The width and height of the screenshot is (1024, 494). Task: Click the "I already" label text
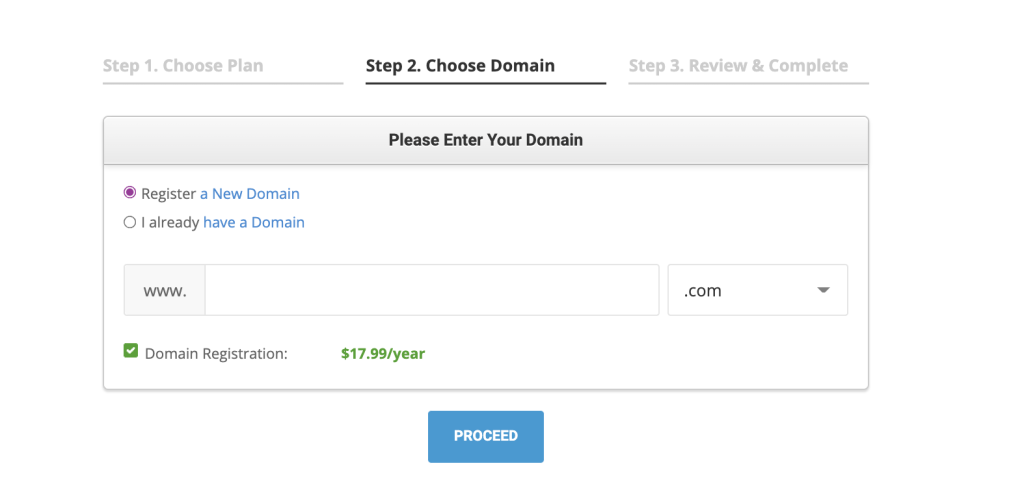[170, 223]
